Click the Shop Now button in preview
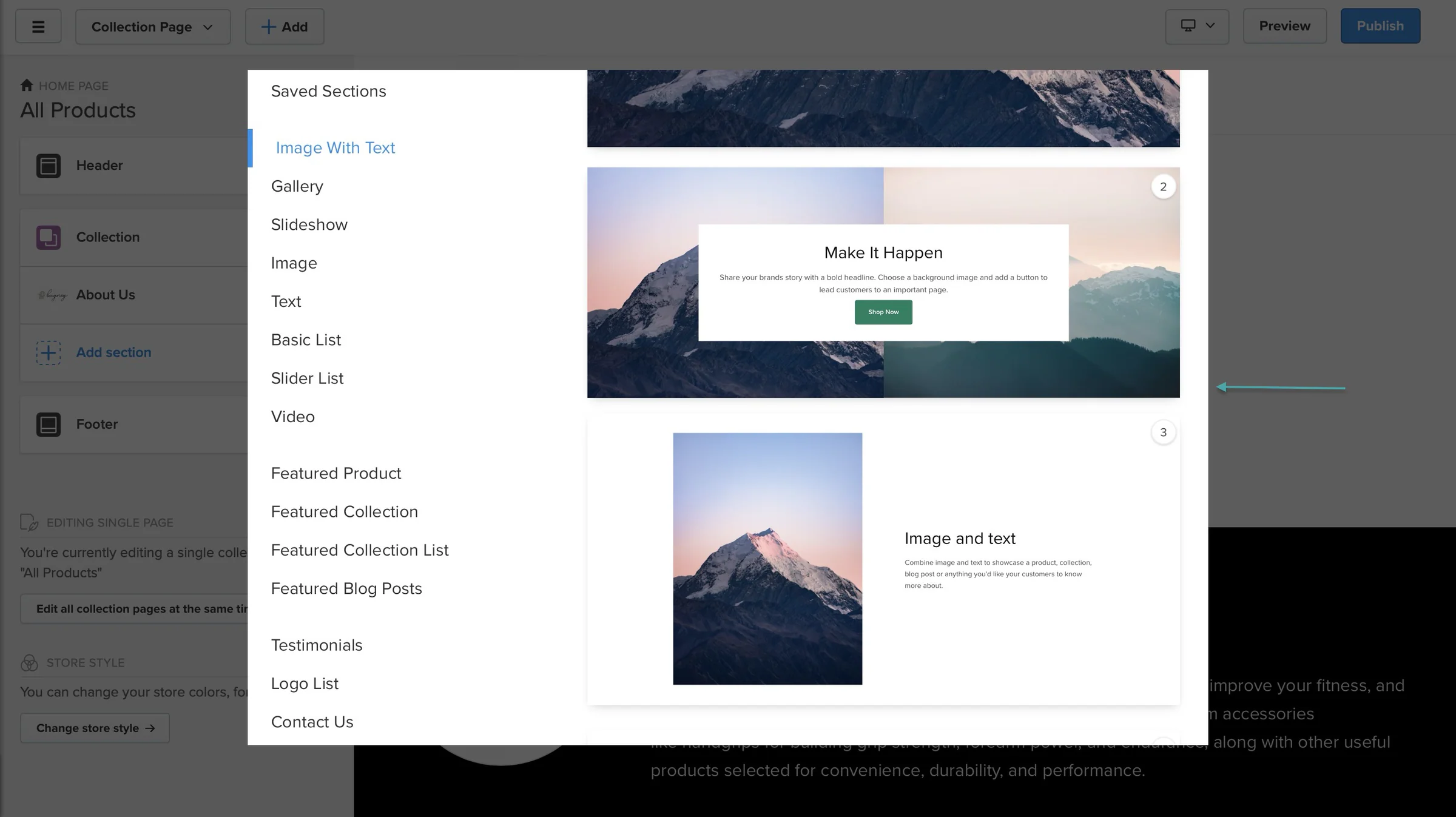The image size is (1456, 817). click(883, 312)
